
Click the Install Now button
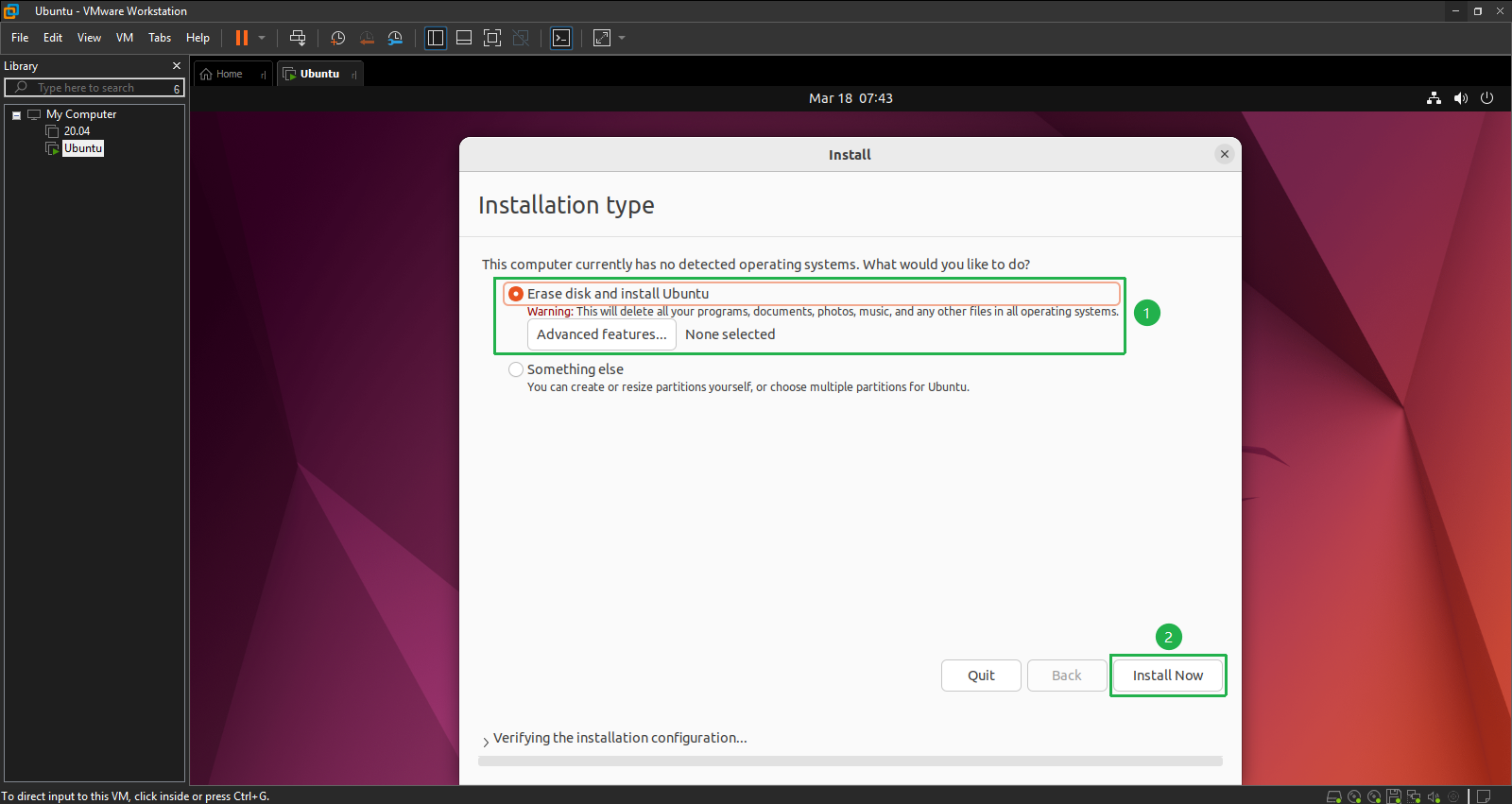coord(1168,676)
